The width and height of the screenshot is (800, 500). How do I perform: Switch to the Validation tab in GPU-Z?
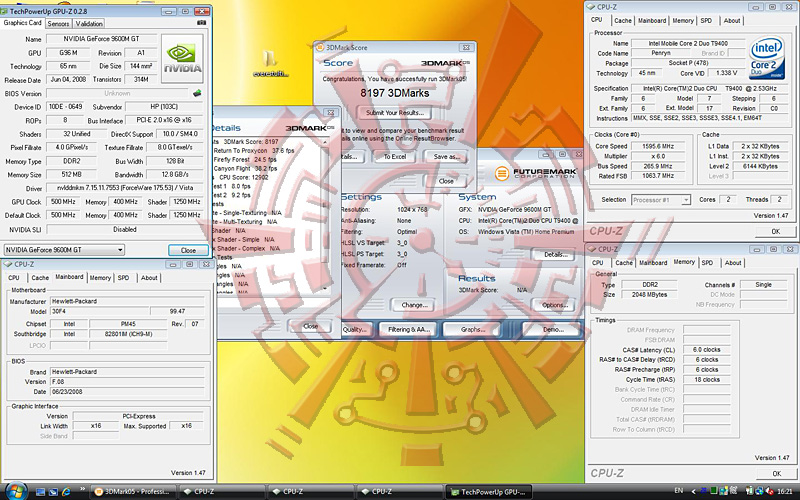point(89,23)
